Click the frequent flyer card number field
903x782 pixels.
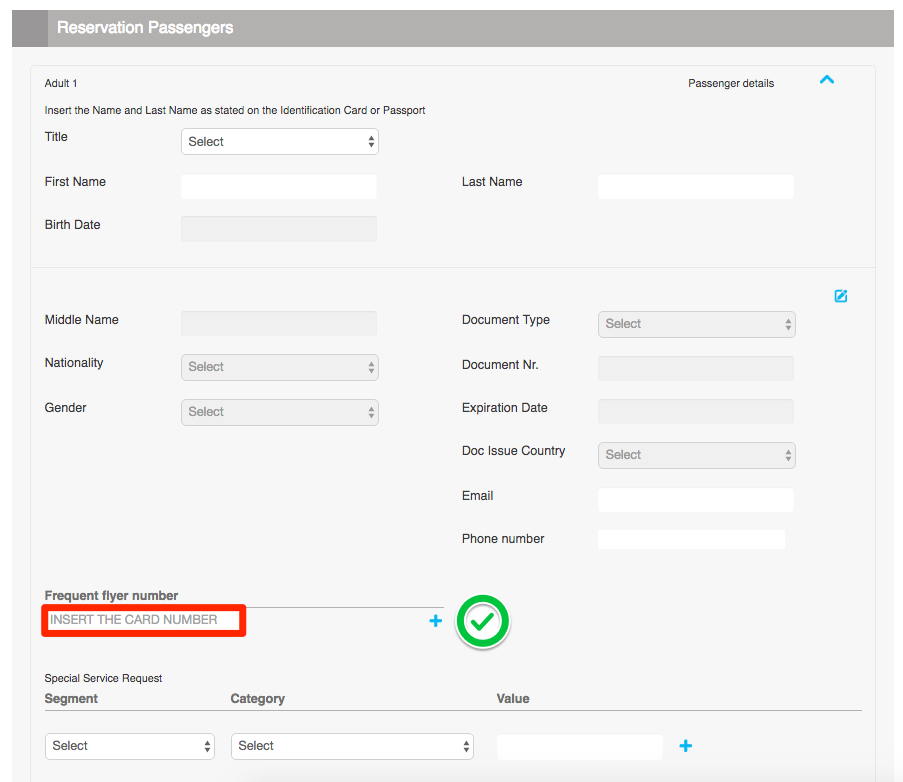144,620
